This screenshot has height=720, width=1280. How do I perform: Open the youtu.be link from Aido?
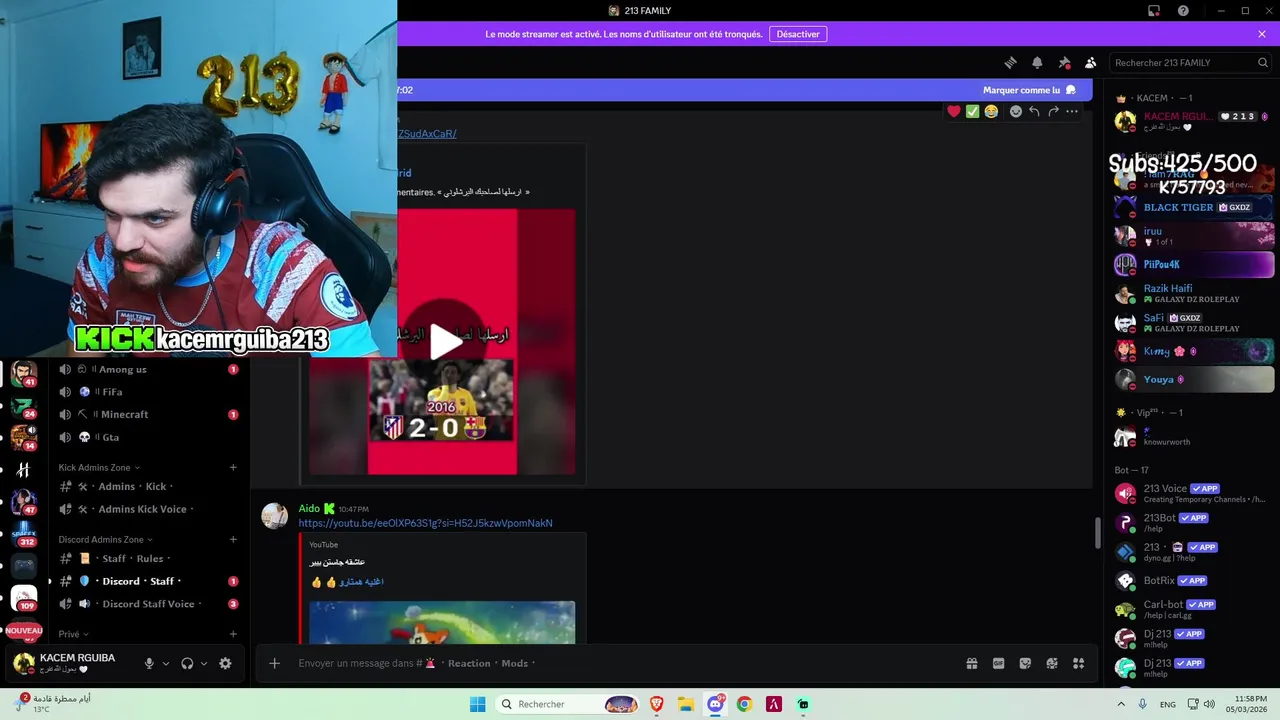click(425, 523)
